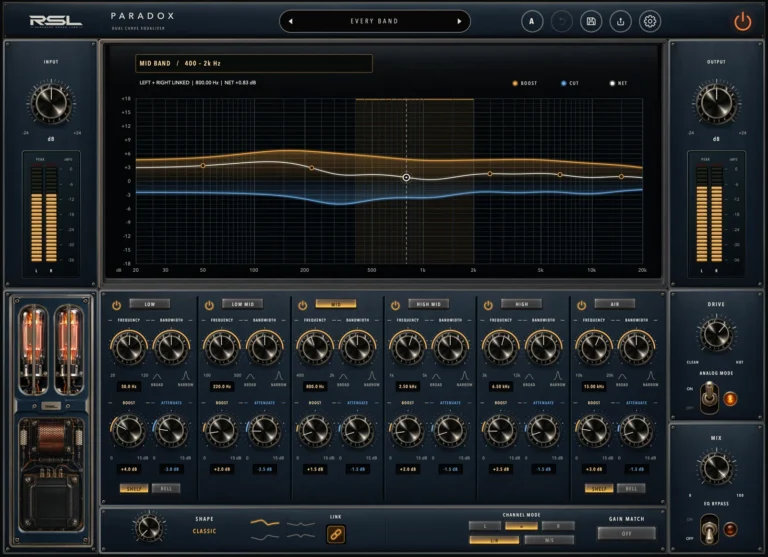This screenshot has width=768, height=557.
Task: Click the Shape knob in bottom strip
Action: (149, 528)
